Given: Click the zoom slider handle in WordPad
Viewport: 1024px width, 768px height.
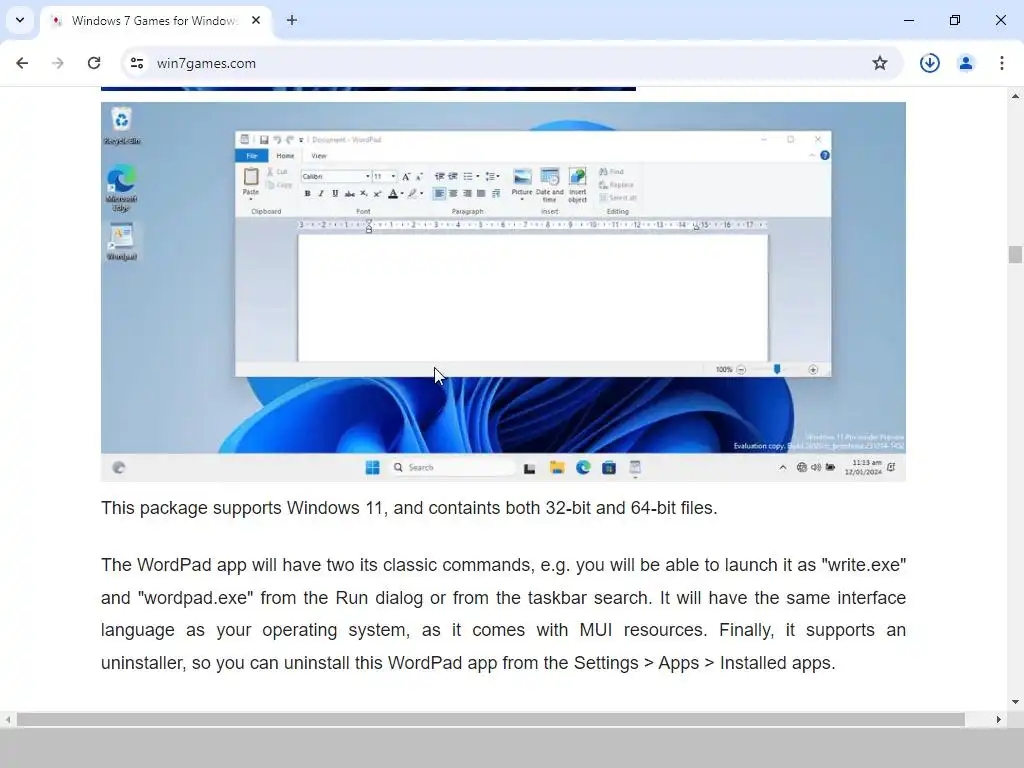Looking at the screenshot, I should pos(777,370).
